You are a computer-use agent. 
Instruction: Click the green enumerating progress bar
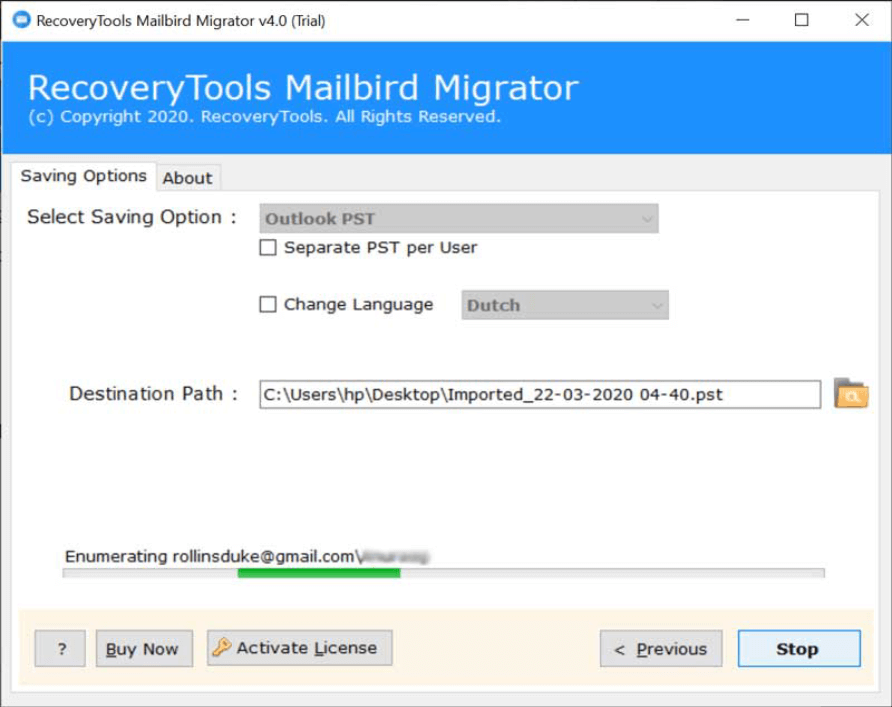[319, 573]
